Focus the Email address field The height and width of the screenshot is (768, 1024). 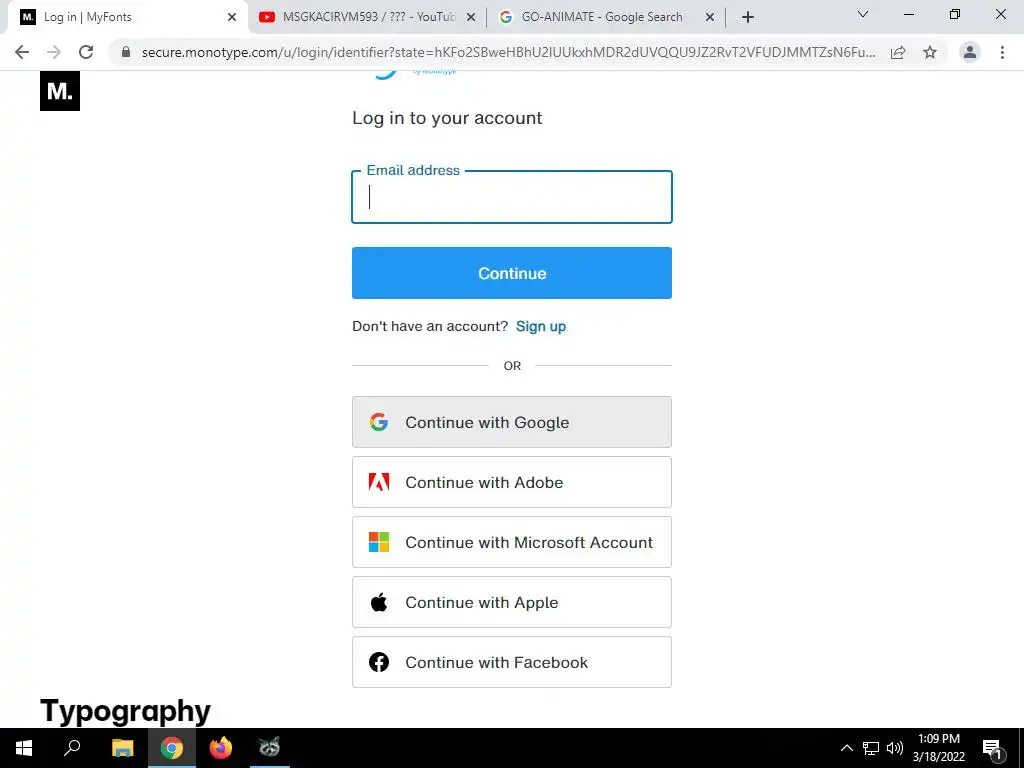[512, 197]
